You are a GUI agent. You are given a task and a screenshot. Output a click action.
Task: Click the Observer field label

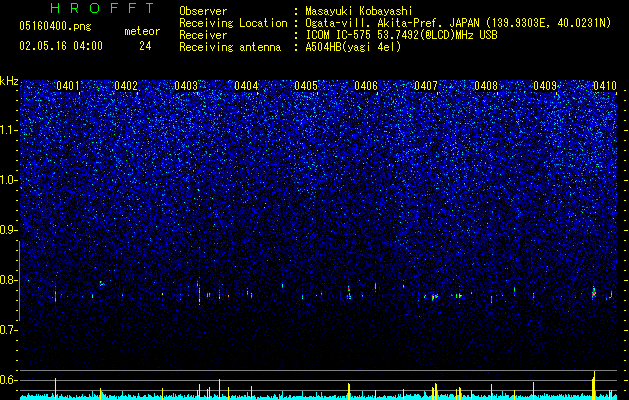203,11
